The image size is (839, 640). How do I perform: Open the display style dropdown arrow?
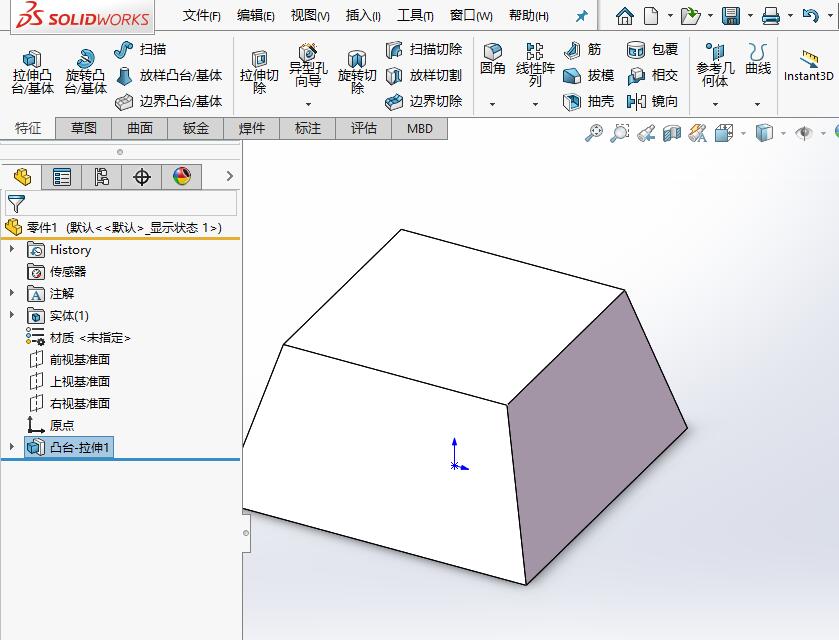click(782, 132)
